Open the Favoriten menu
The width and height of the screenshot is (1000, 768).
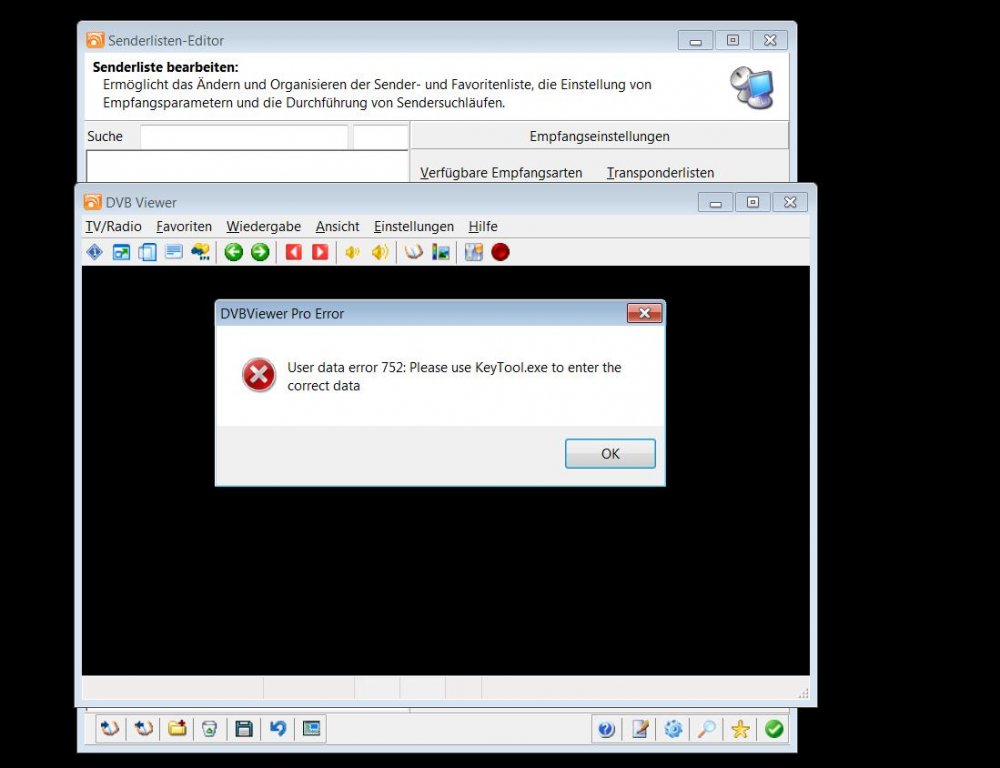click(184, 226)
